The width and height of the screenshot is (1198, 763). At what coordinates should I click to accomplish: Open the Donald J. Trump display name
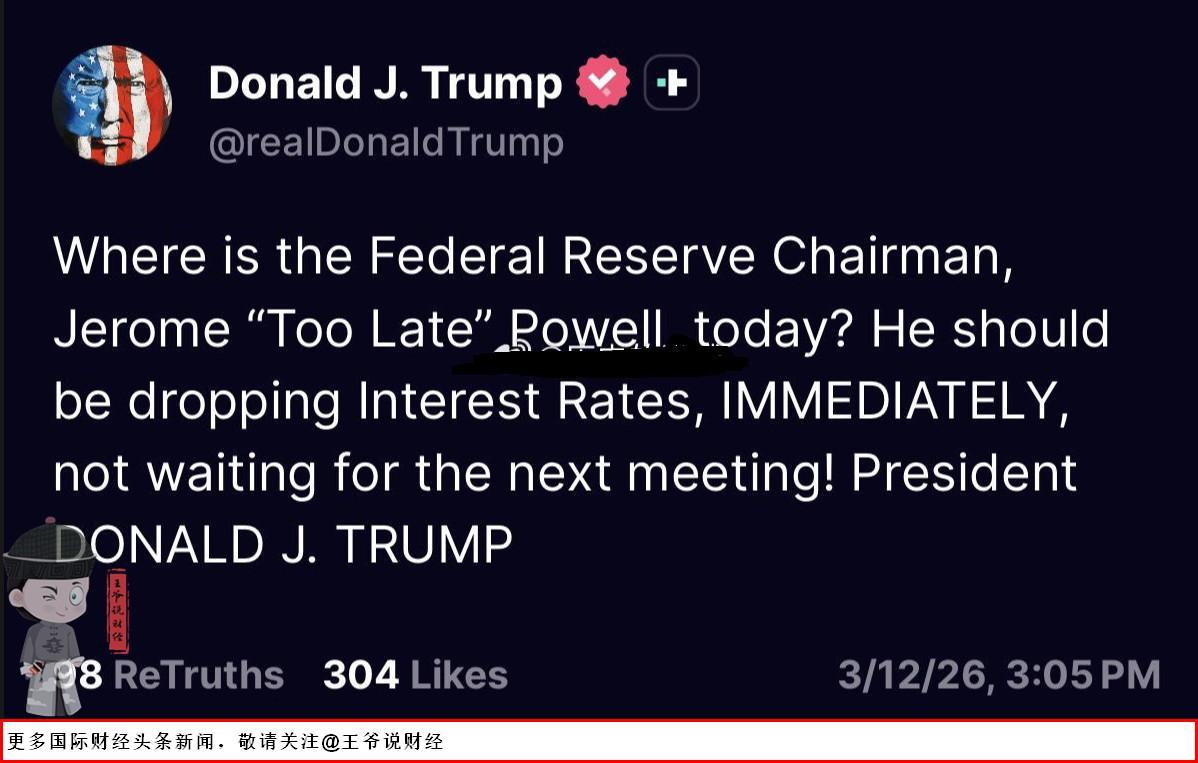[385, 83]
